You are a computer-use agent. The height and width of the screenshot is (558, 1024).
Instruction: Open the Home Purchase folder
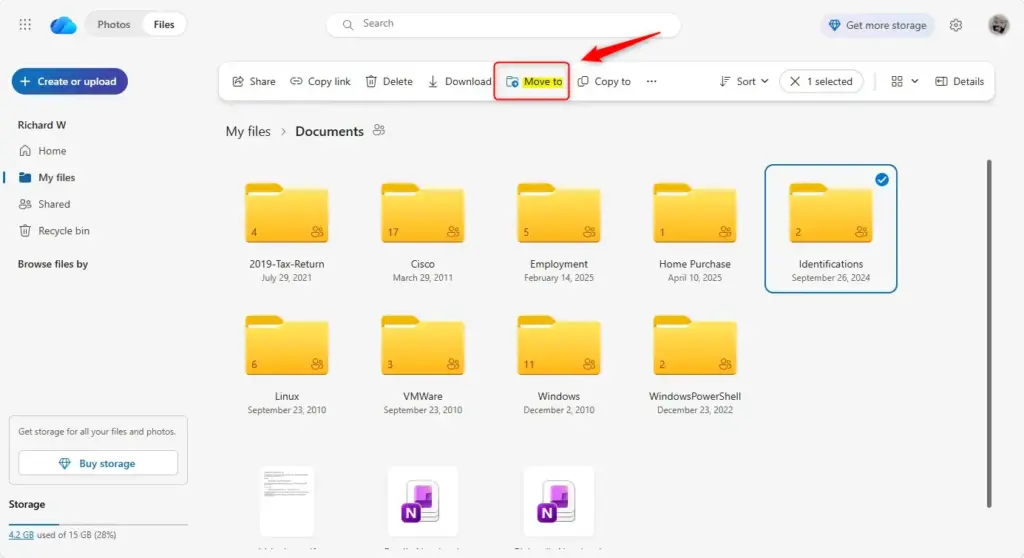tap(694, 213)
